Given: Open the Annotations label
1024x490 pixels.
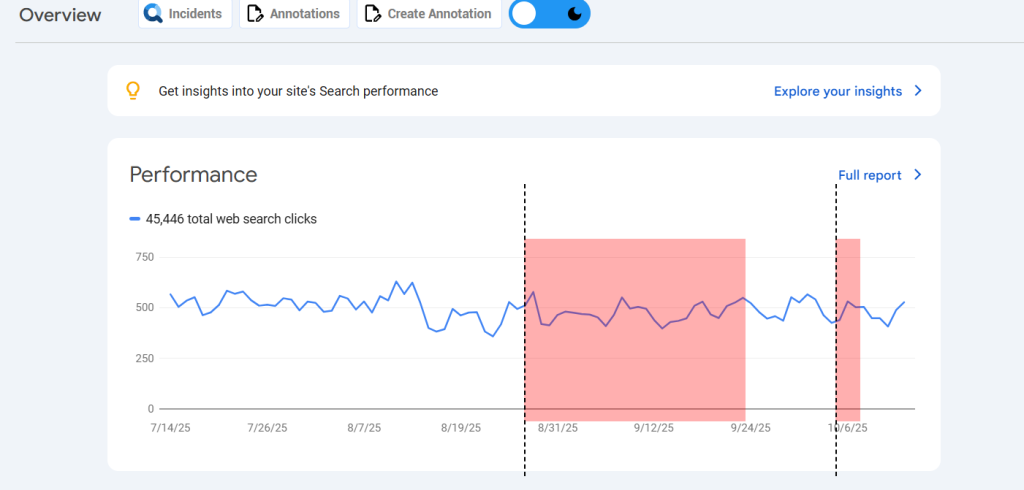Looking at the screenshot, I should 305,14.
